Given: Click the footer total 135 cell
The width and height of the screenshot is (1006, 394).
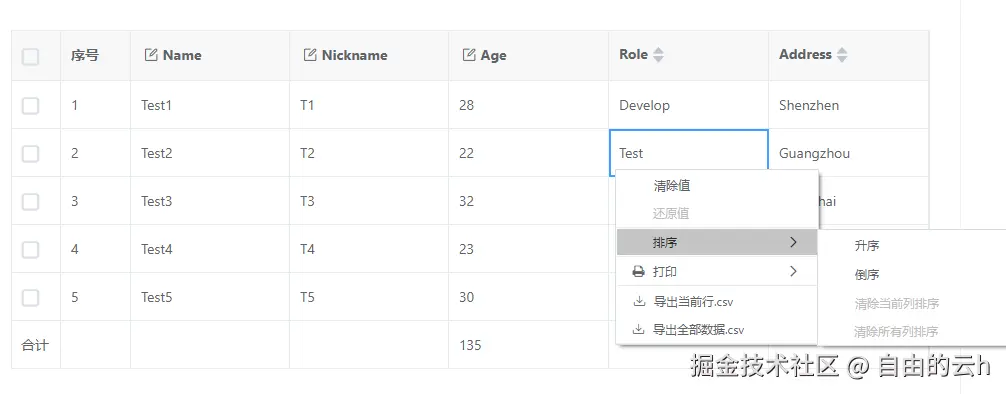Looking at the screenshot, I should pos(529,345).
